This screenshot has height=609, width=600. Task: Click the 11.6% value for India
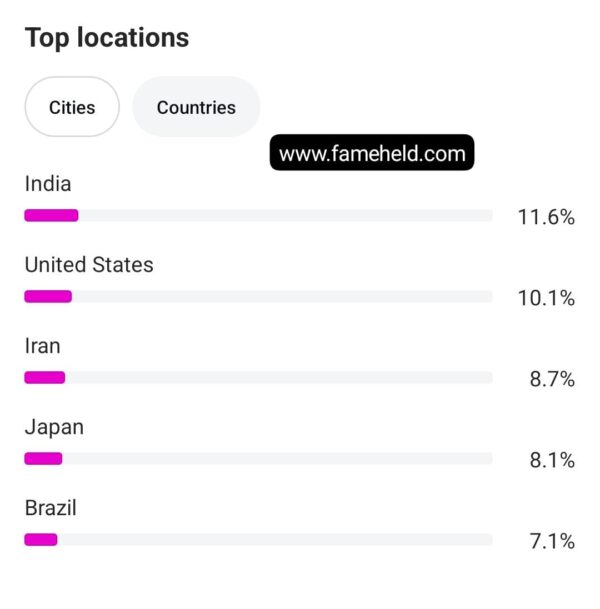tap(546, 217)
